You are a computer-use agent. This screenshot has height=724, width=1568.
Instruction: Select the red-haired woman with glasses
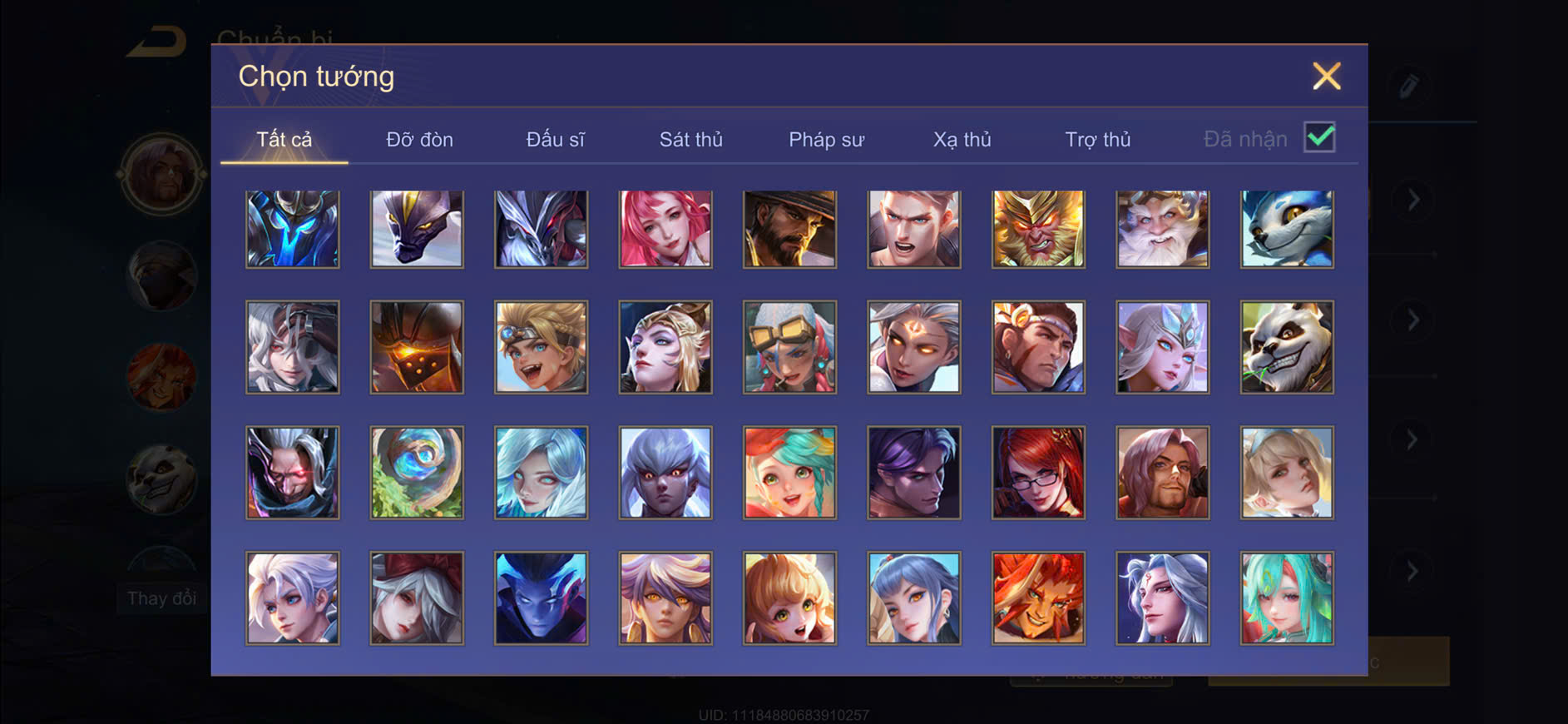coord(1038,473)
